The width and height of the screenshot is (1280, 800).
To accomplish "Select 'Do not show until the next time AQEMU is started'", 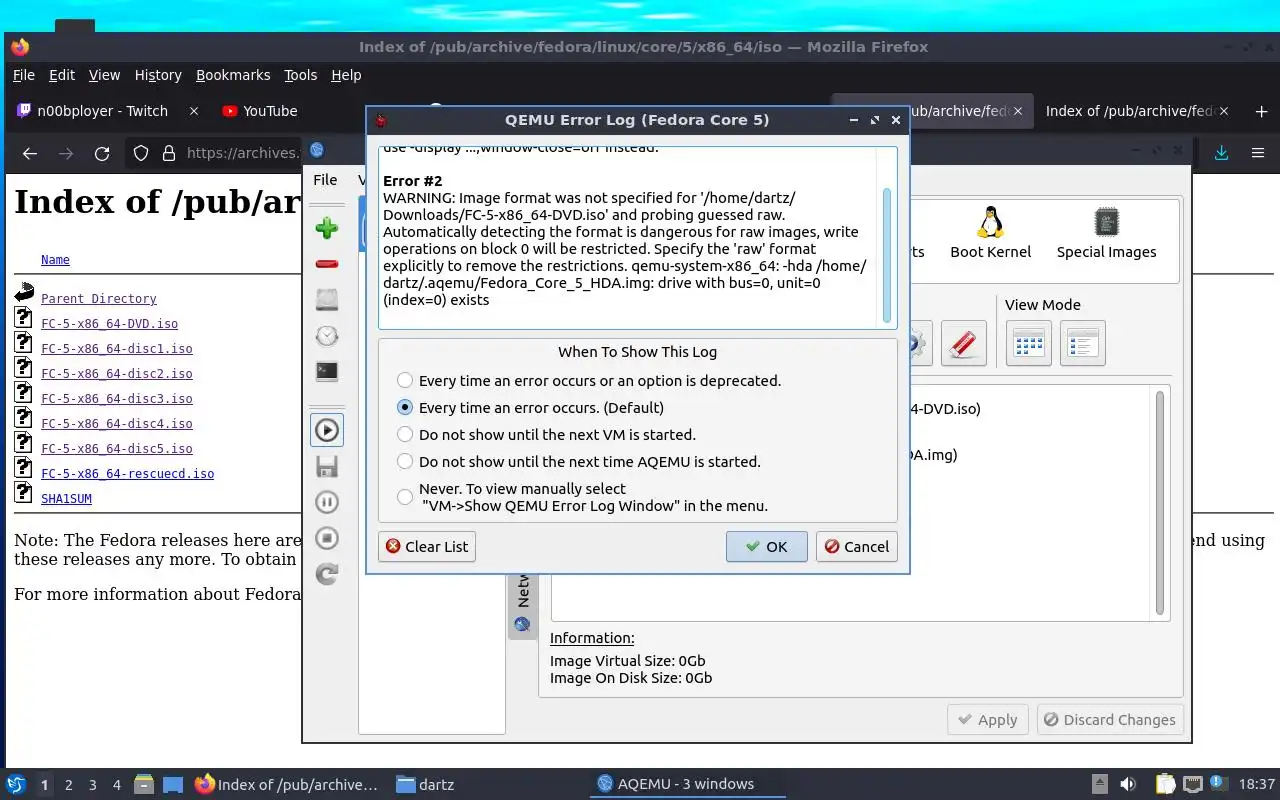I will [579, 461].
